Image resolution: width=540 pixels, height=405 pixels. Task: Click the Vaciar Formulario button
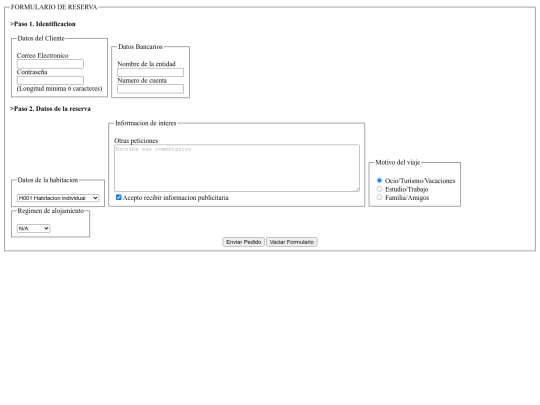coord(292,242)
